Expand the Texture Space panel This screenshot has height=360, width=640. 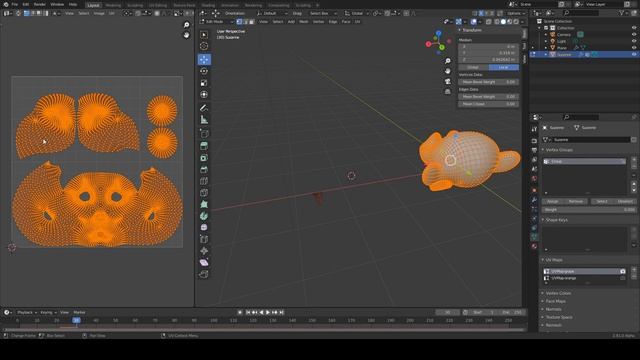(x=558, y=317)
